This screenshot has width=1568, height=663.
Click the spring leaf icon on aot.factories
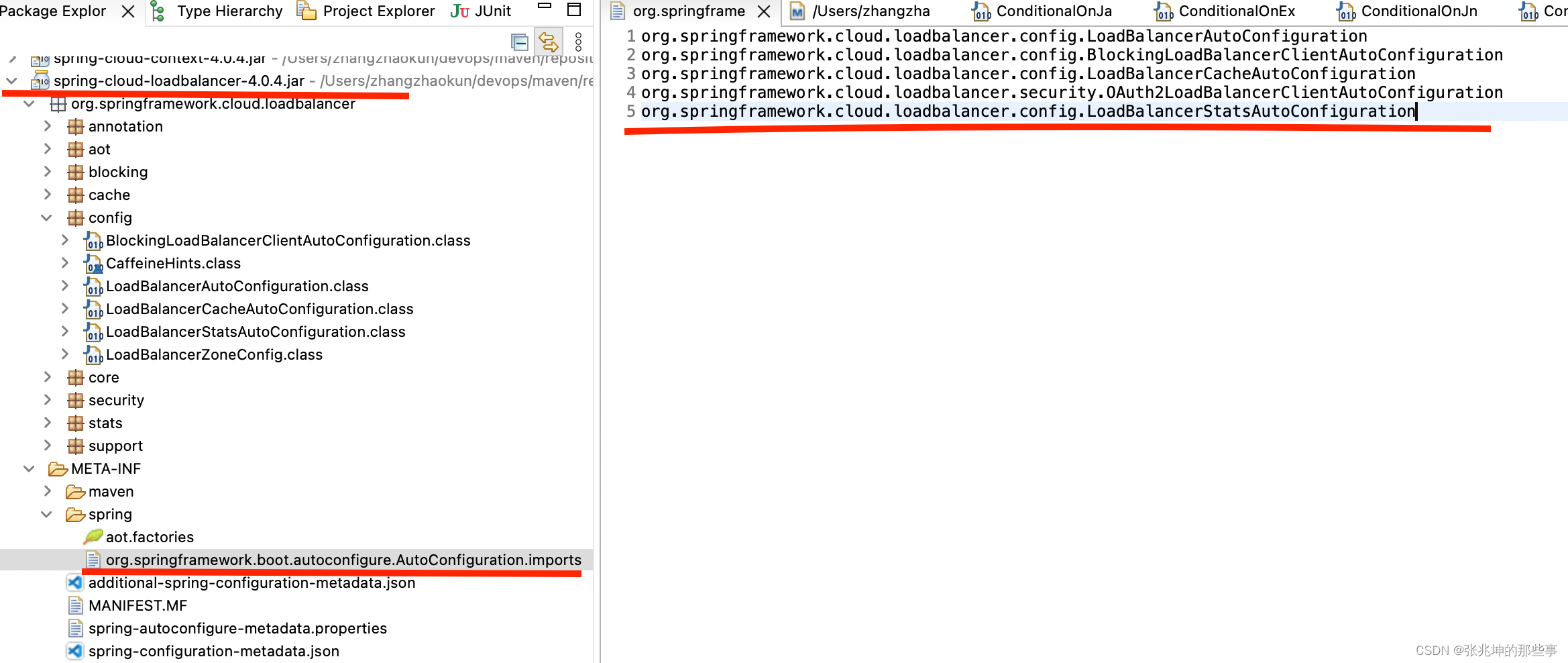pos(93,537)
